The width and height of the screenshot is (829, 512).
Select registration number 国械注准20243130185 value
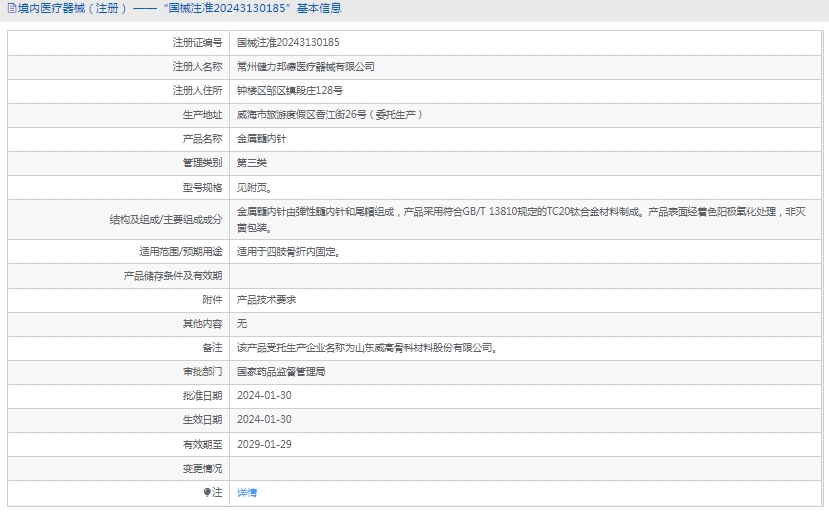(288, 43)
